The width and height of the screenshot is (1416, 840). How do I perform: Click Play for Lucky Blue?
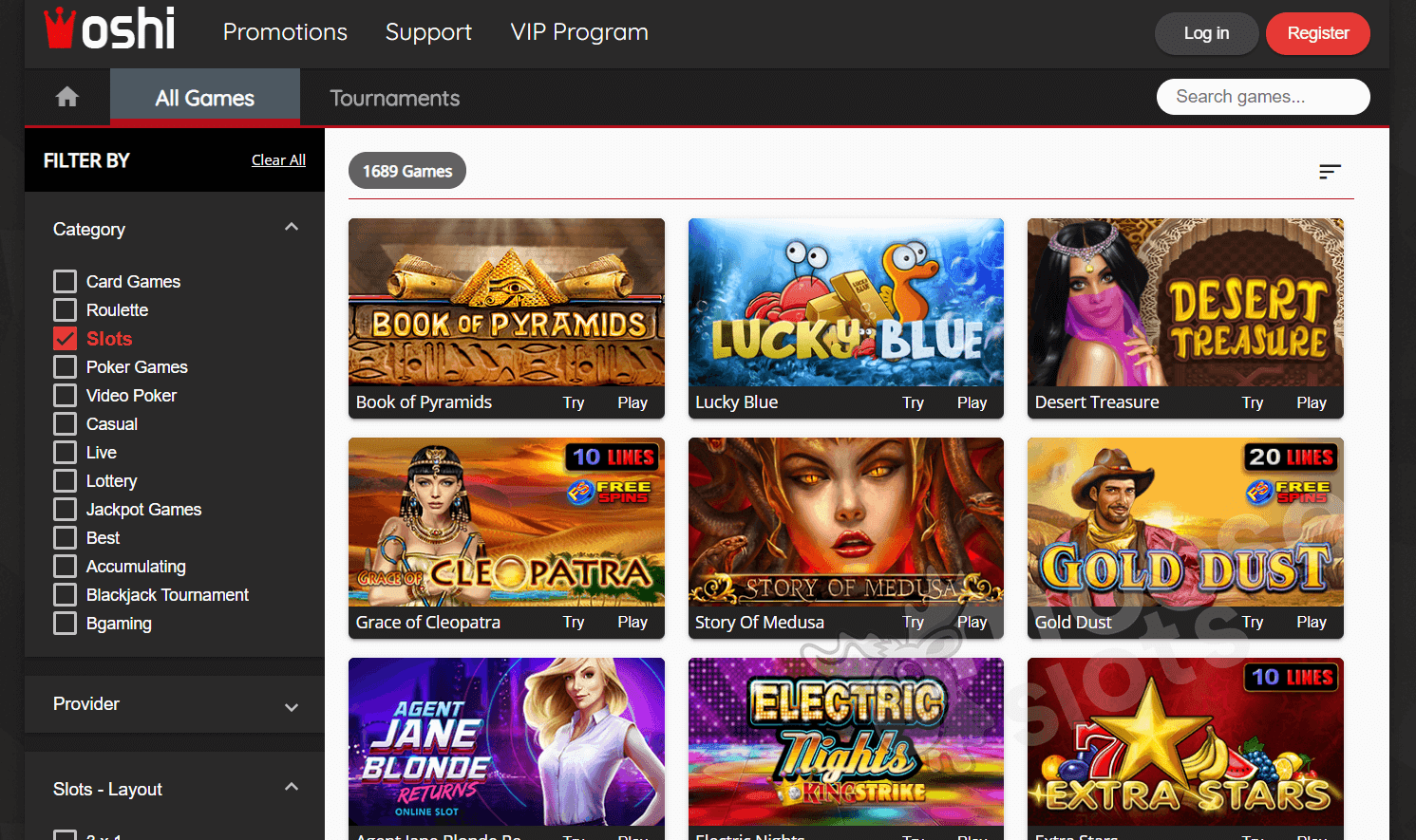972,402
